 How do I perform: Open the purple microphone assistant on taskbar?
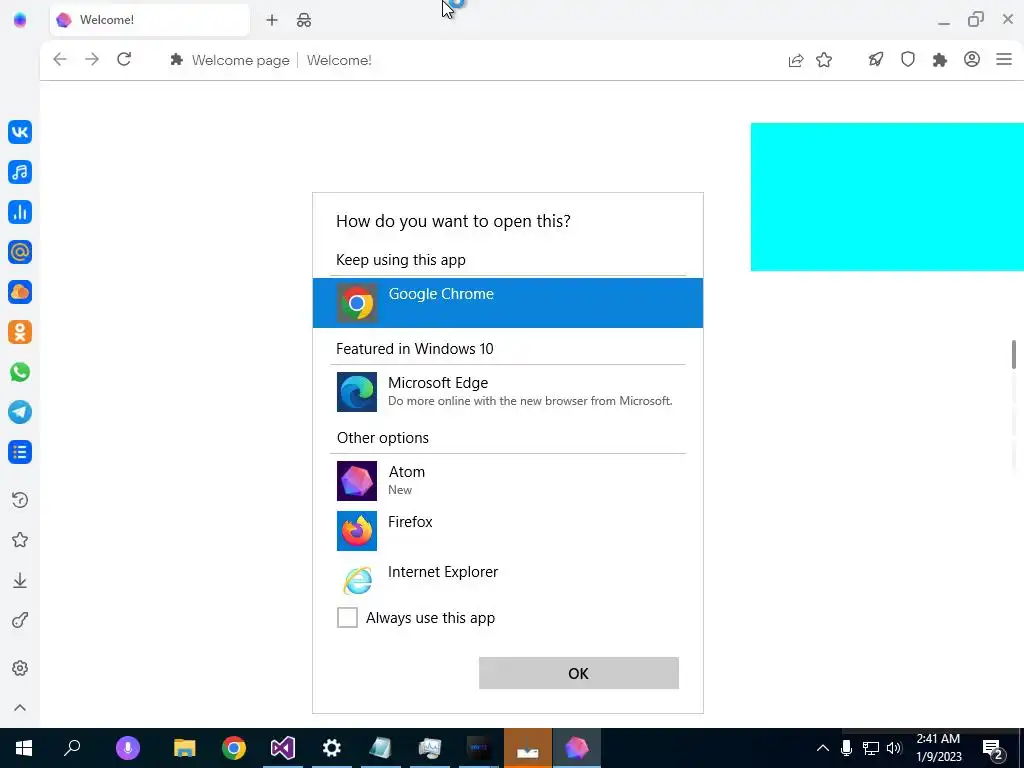[x=128, y=748]
